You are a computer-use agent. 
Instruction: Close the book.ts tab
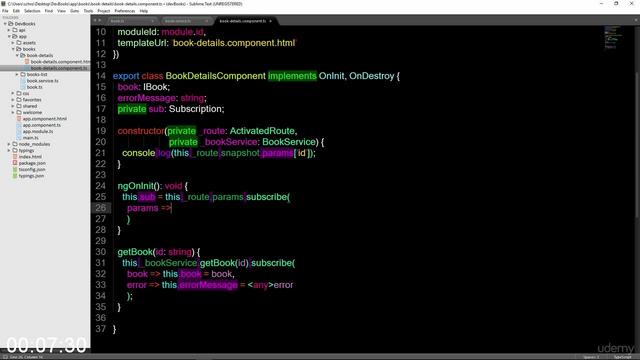point(153,21)
